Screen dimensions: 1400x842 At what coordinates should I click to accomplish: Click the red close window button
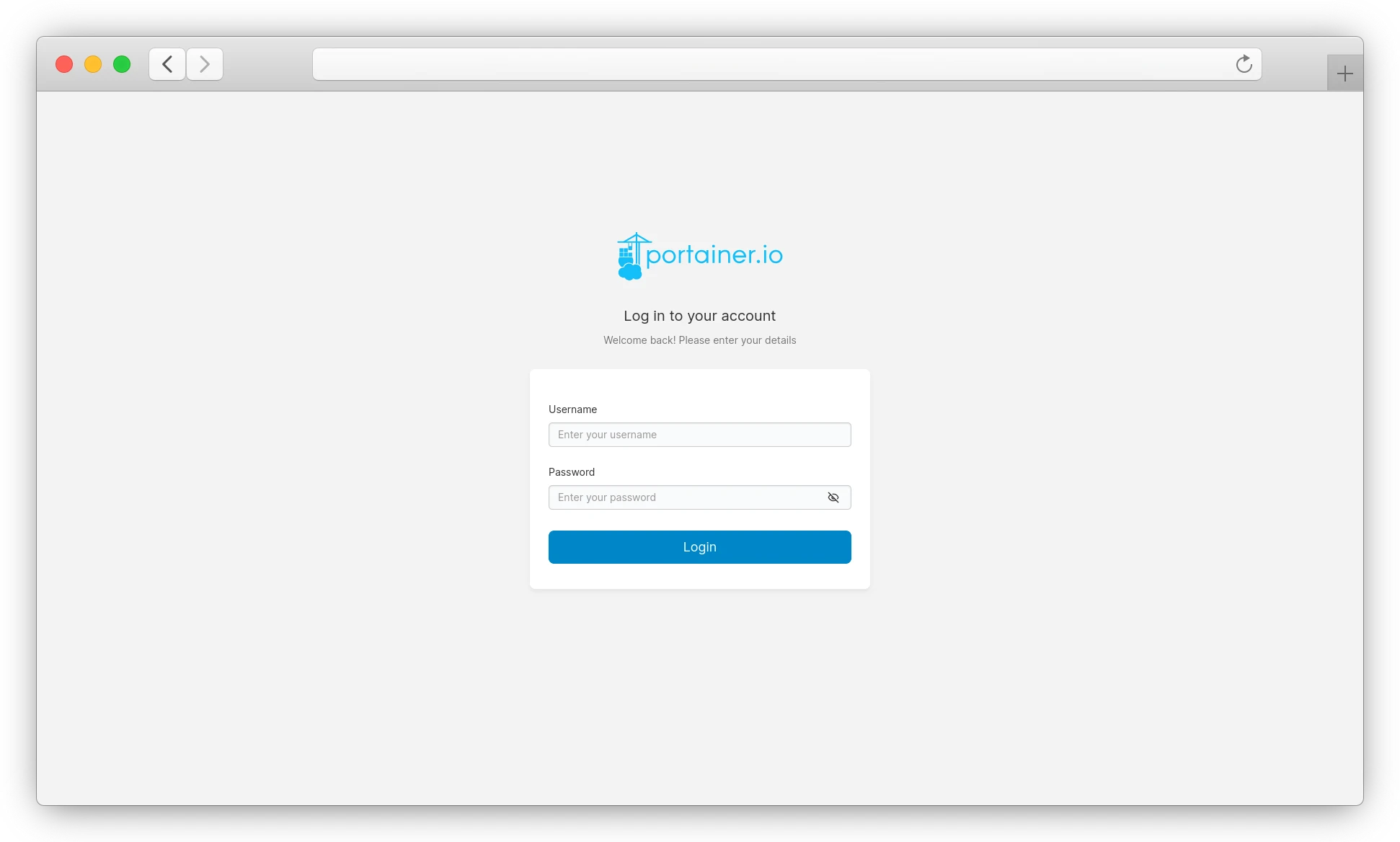click(64, 64)
